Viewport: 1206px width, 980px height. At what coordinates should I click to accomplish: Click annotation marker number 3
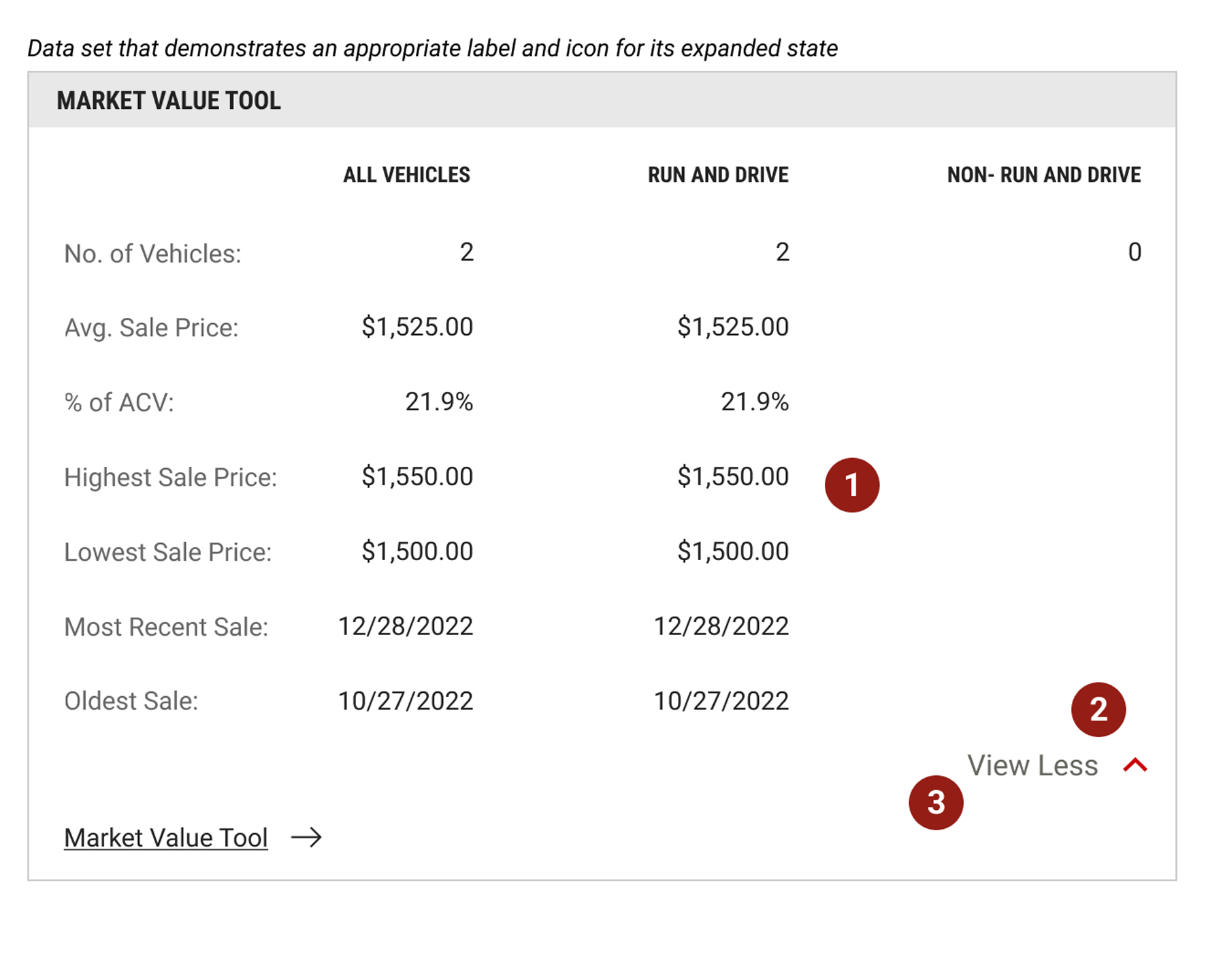click(936, 802)
